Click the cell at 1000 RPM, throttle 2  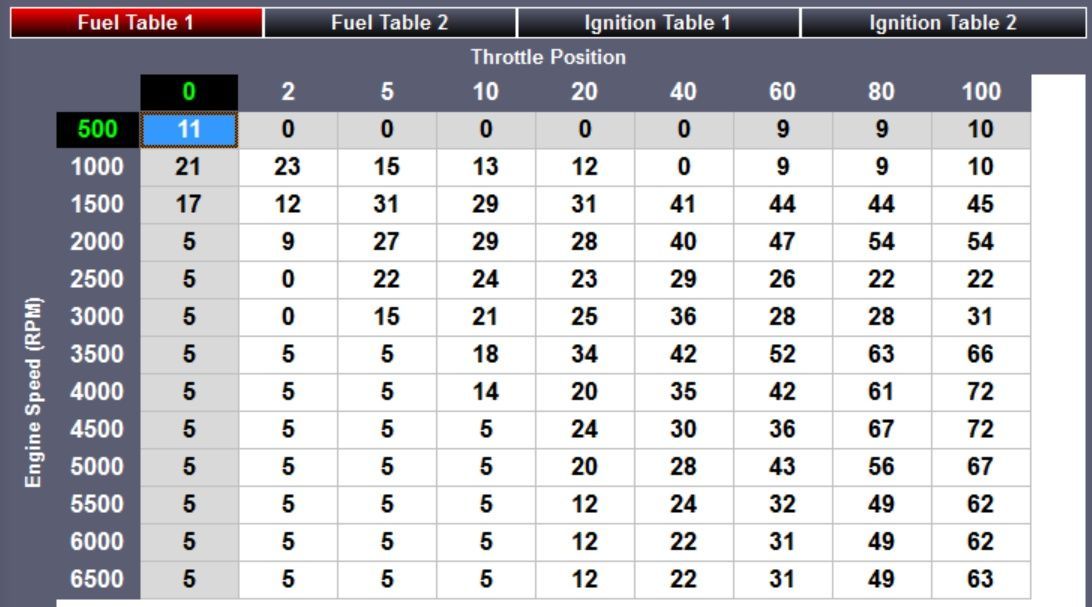click(288, 167)
